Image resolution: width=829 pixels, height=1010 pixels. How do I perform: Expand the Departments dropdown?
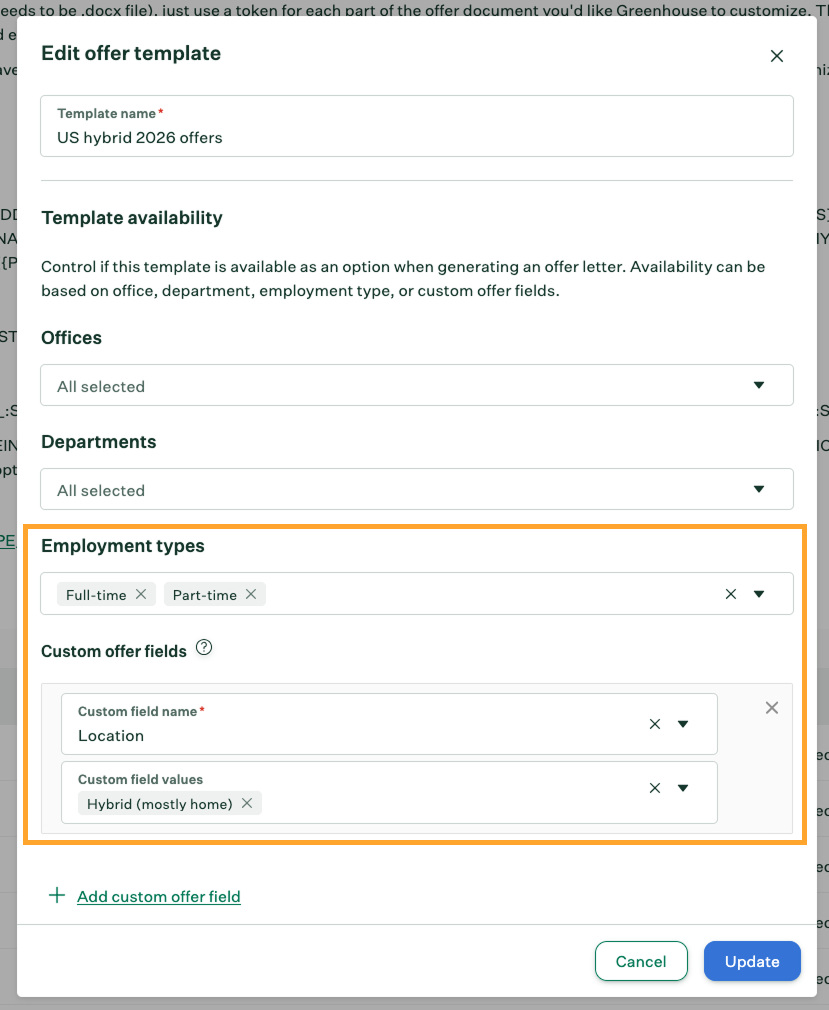tap(759, 489)
